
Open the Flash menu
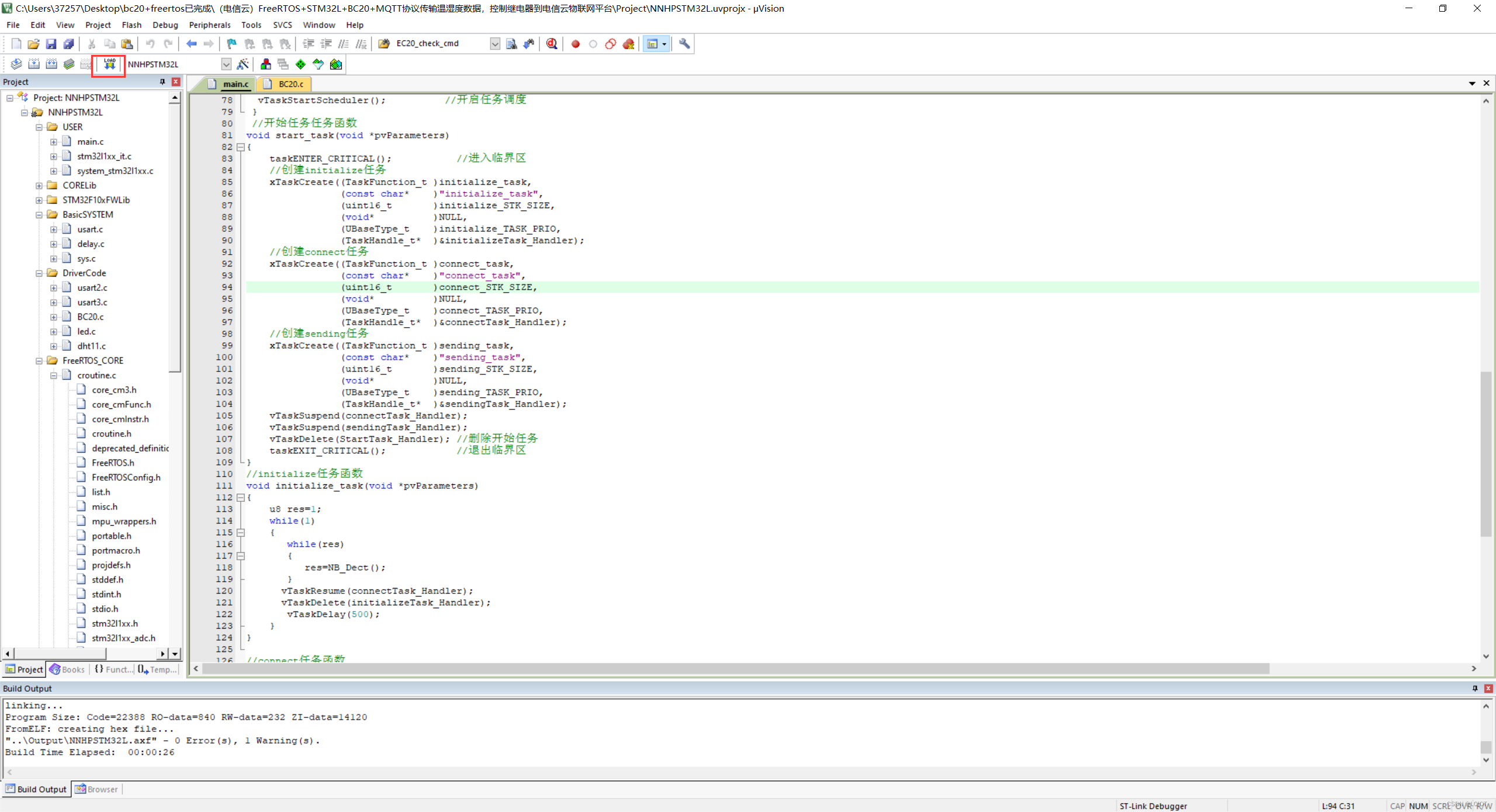131,25
